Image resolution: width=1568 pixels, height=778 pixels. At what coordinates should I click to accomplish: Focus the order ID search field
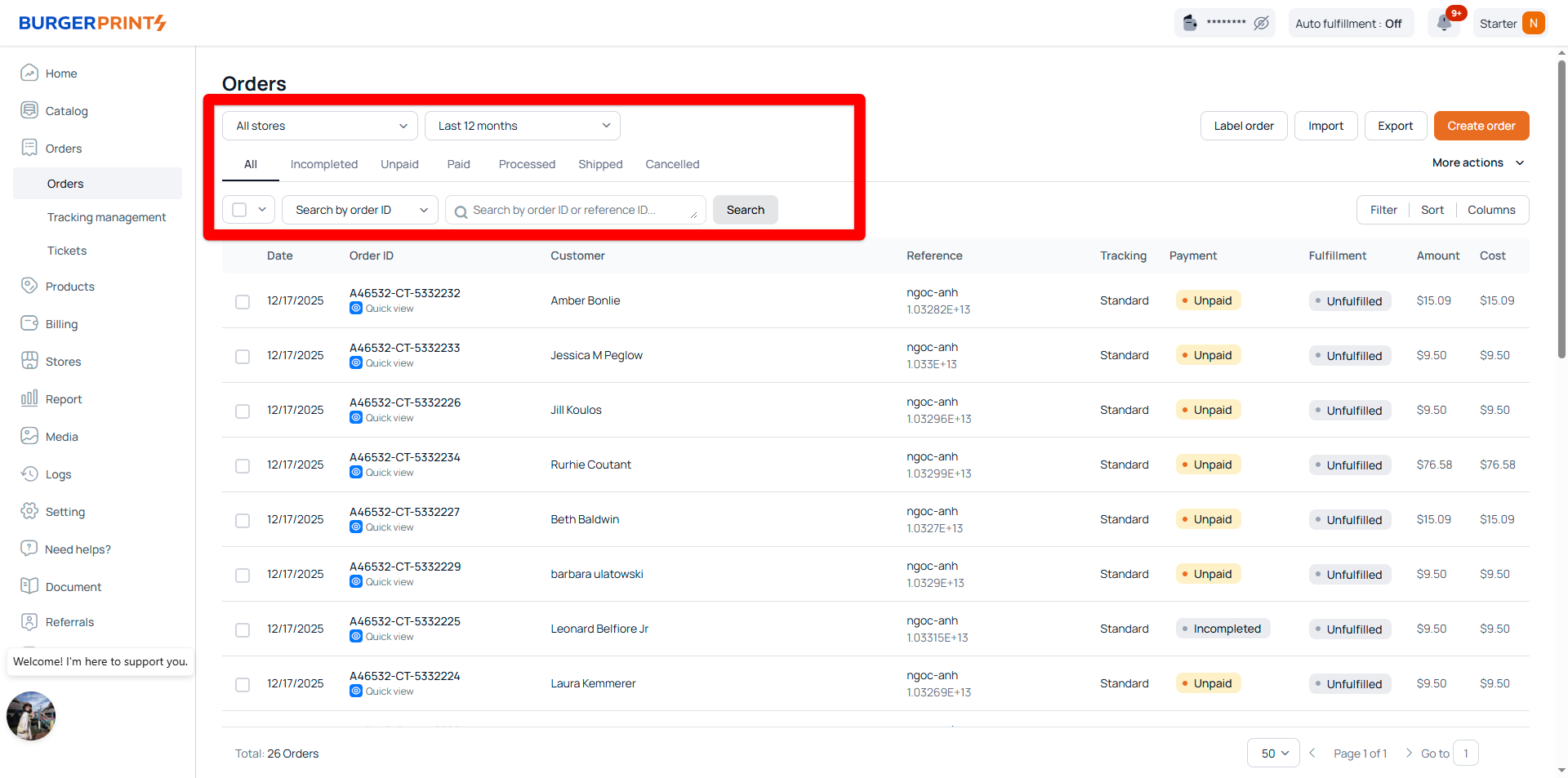pos(576,210)
